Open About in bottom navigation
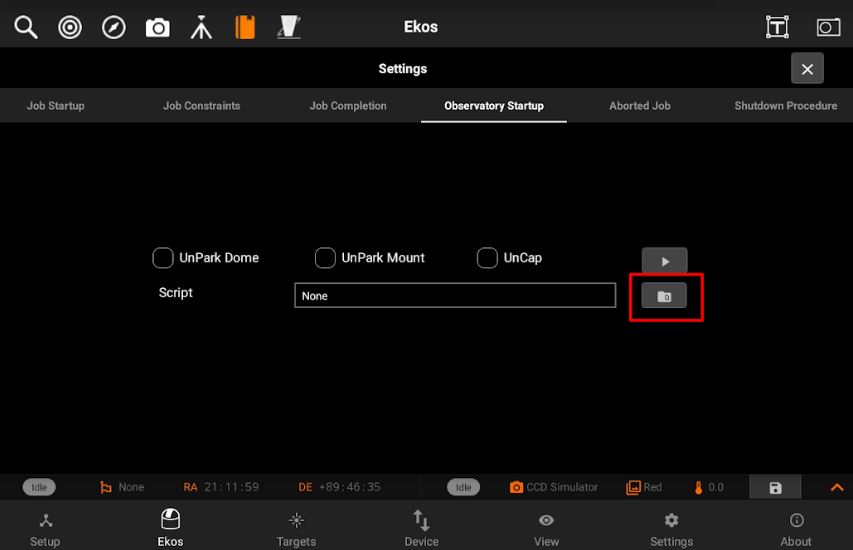 point(796,527)
